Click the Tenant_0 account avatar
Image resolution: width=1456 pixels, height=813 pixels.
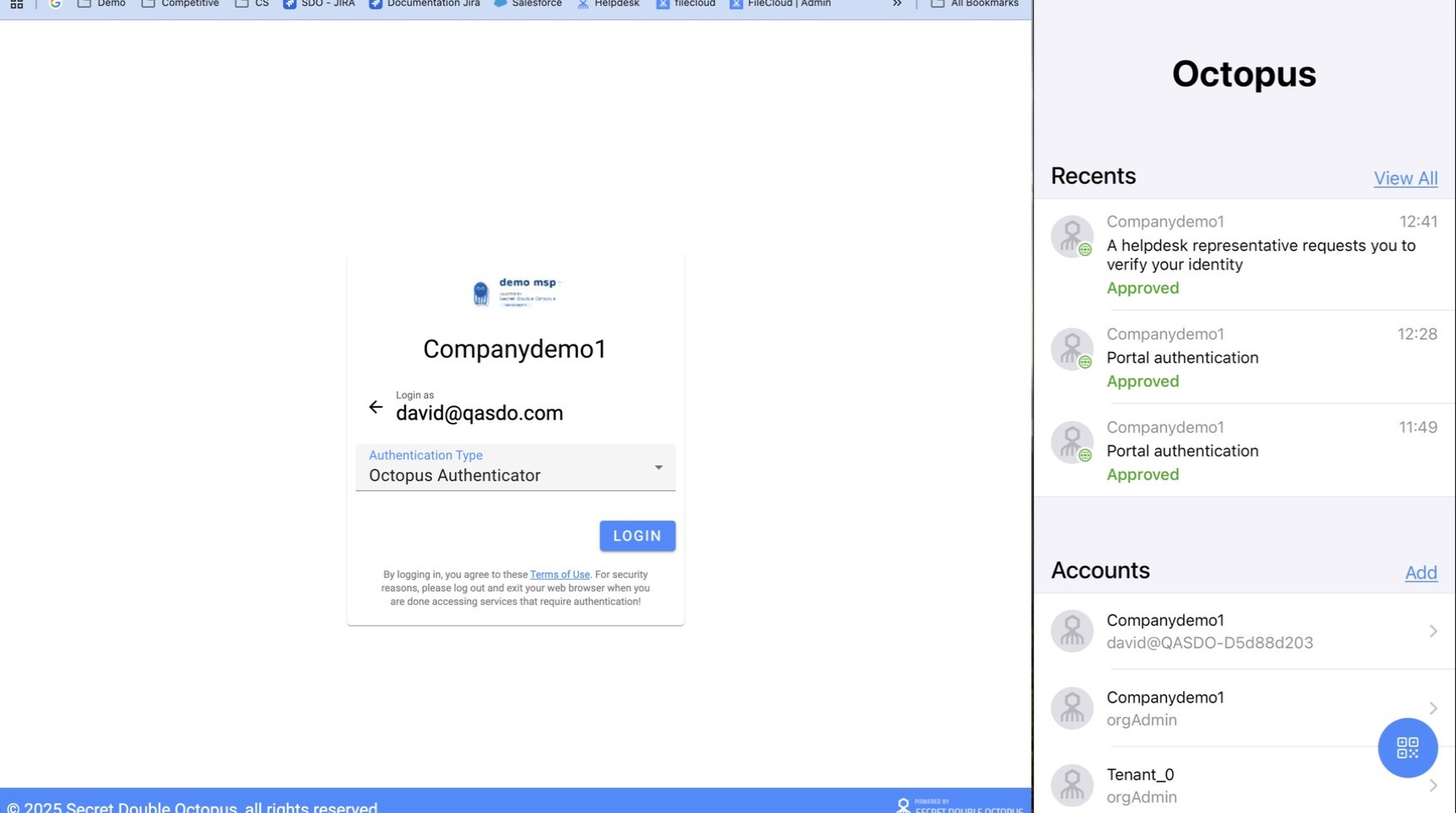point(1072,785)
